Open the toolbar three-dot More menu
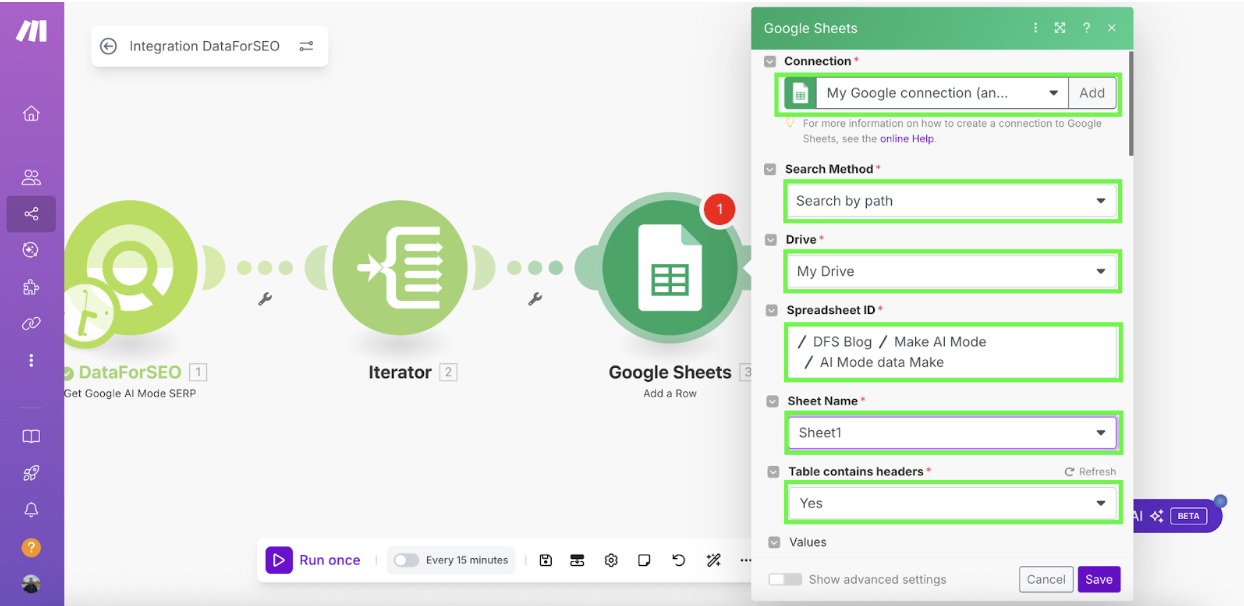 (x=745, y=560)
